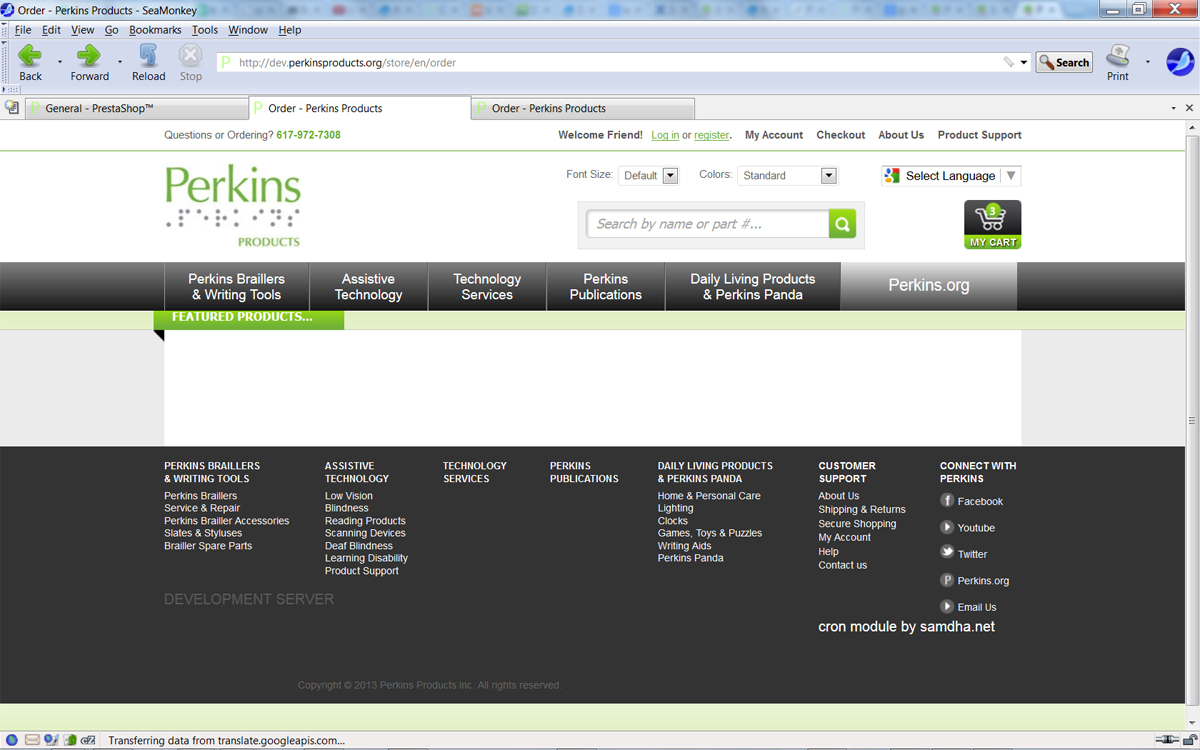Open My Account in top bar
This screenshot has width=1200, height=750.
point(774,135)
